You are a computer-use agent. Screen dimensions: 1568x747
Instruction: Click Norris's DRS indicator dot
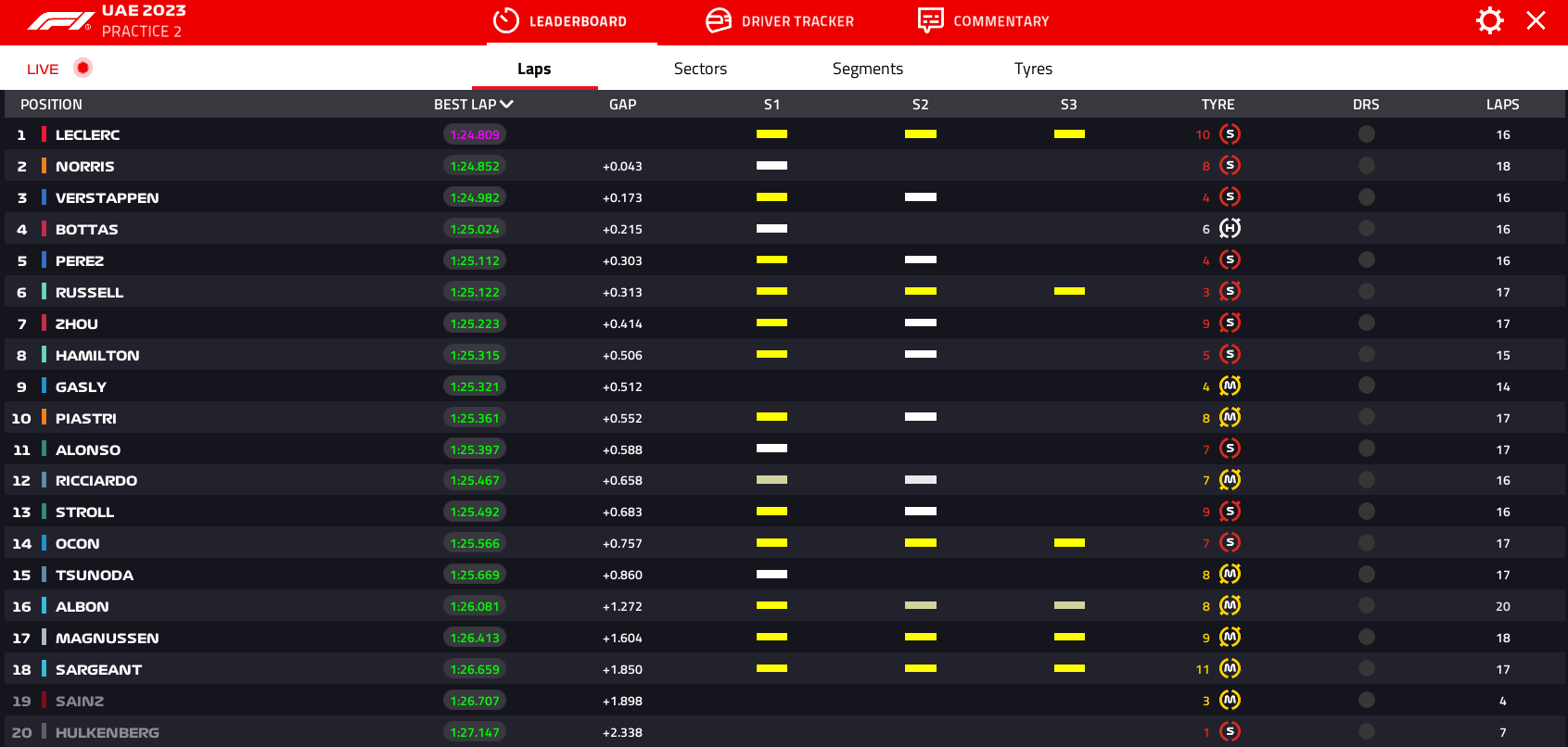pyautogui.click(x=1366, y=166)
